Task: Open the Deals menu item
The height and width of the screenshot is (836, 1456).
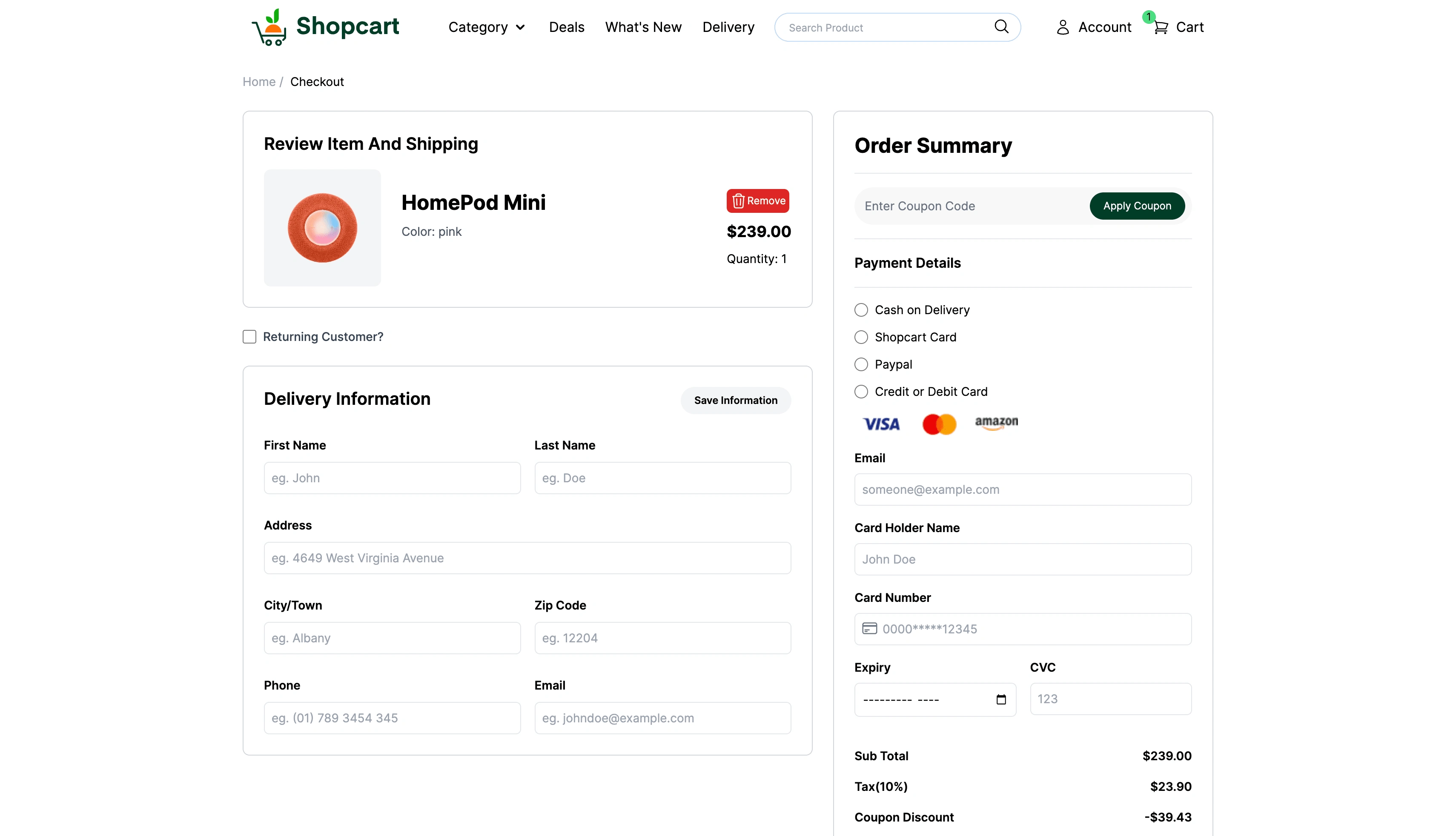Action: pyautogui.click(x=566, y=27)
